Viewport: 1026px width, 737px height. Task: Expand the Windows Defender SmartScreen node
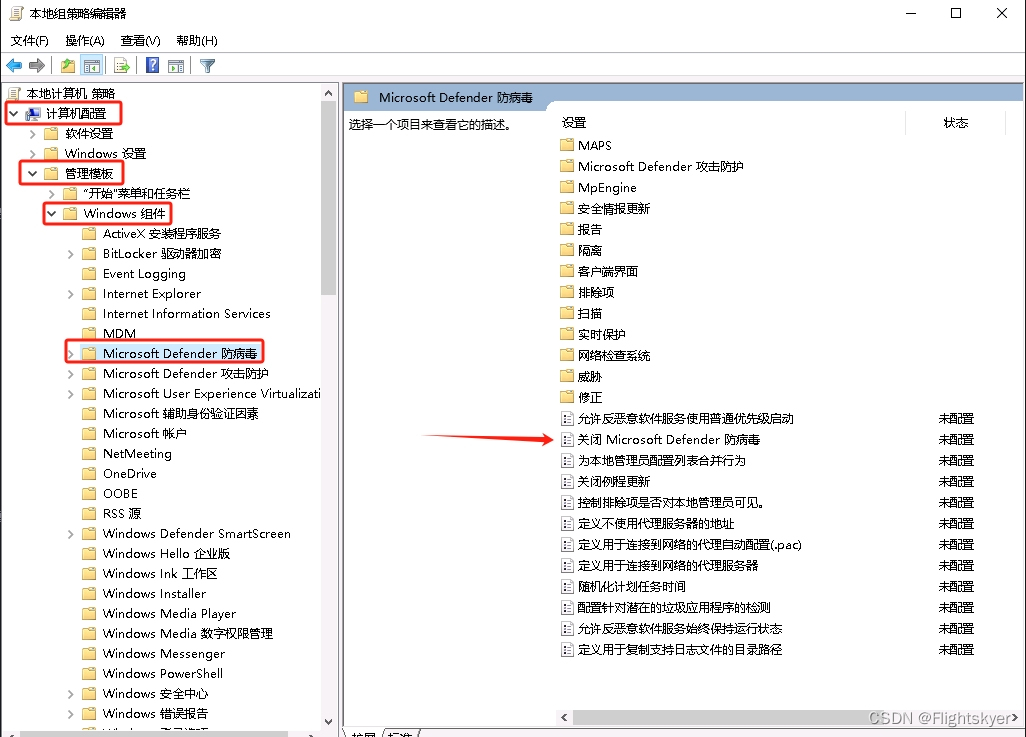click(70, 534)
